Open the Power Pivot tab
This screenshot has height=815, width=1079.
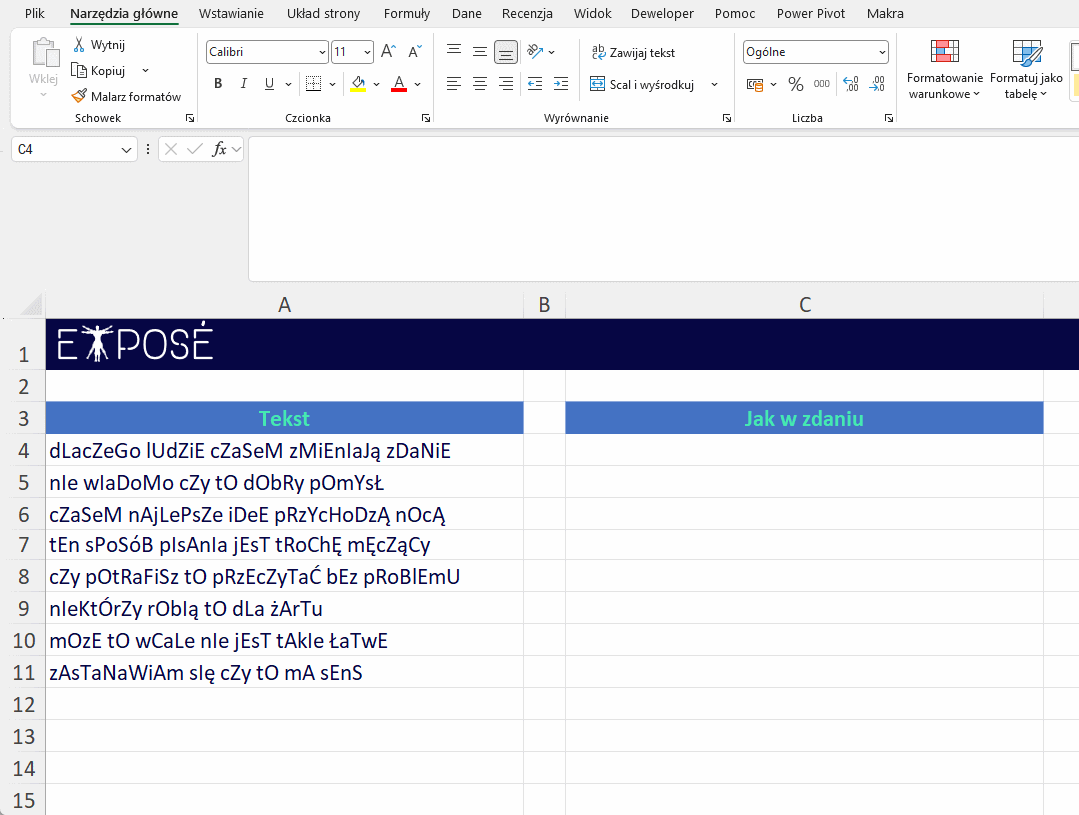810,14
